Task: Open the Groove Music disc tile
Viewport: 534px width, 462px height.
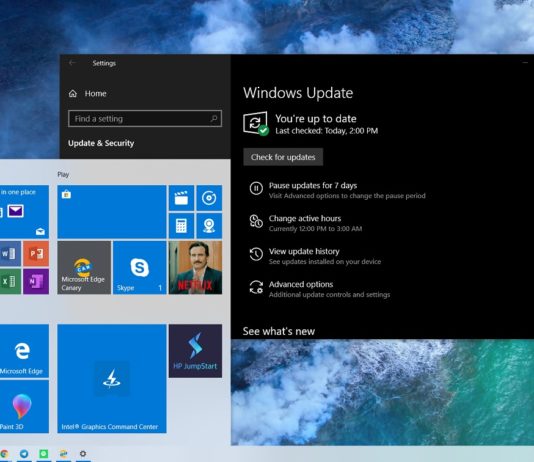Action: click(x=209, y=198)
